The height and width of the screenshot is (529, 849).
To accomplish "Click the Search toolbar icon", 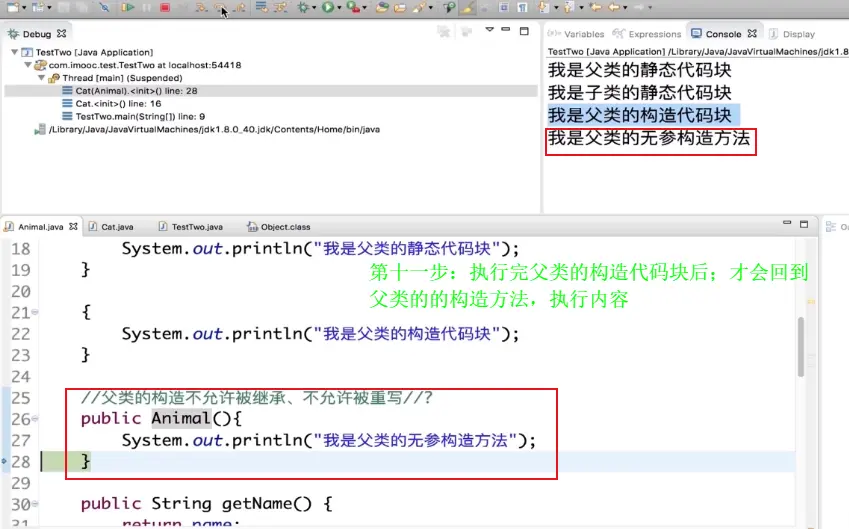I will (419, 7).
